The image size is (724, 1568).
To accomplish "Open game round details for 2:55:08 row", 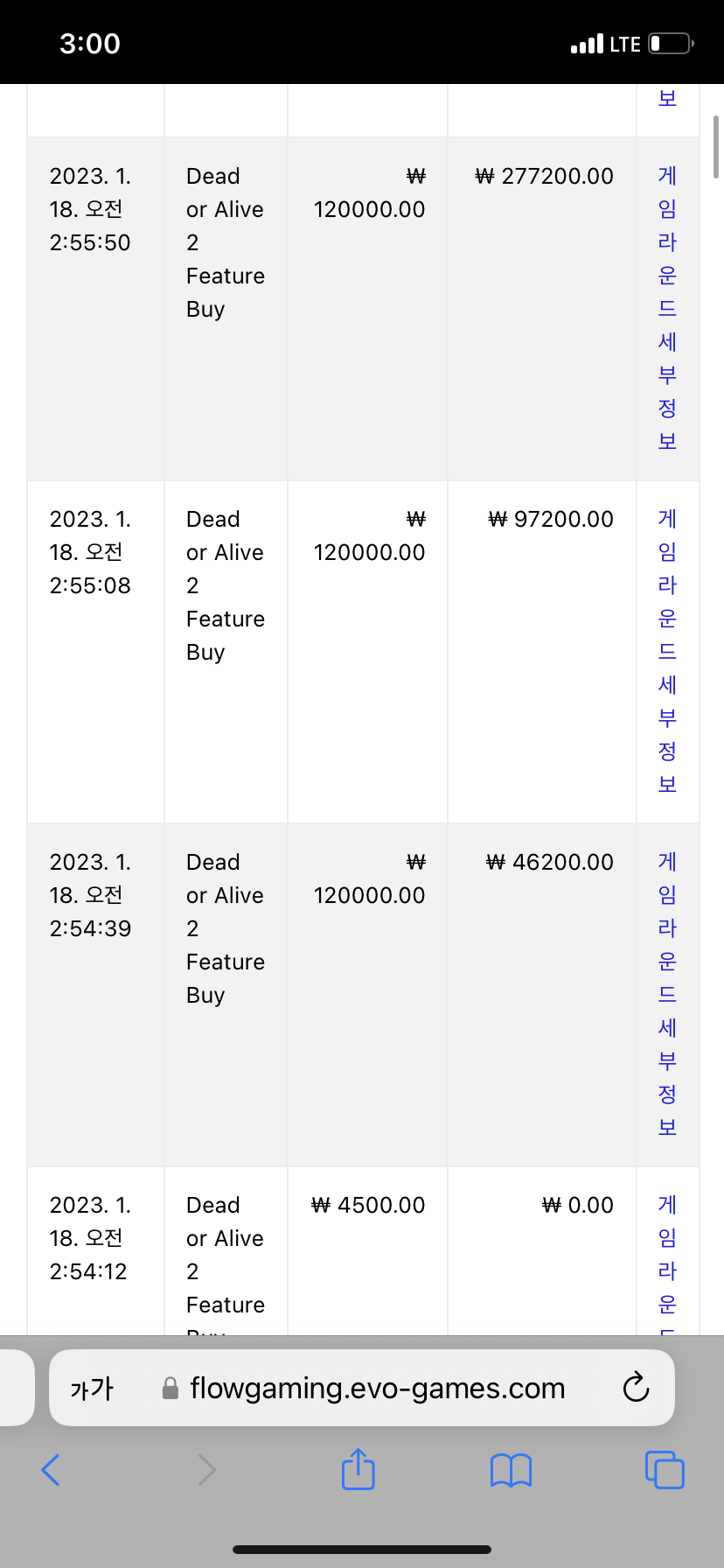I will pyautogui.click(x=667, y=652).
